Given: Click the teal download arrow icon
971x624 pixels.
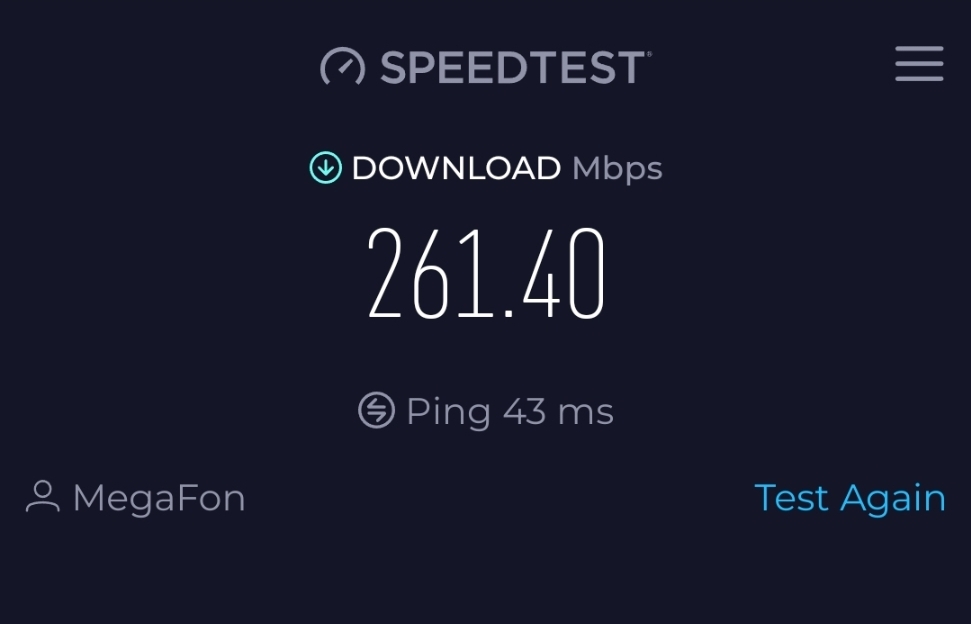Looking at the screenshot, I should click(326, 167).
